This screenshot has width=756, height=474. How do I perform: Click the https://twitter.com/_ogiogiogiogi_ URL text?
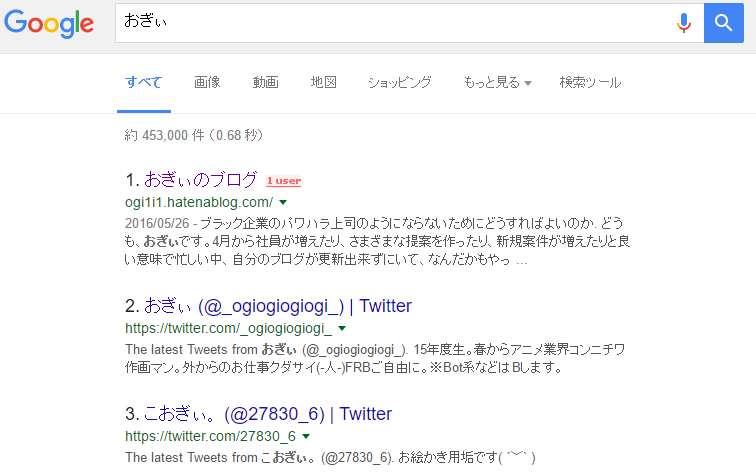pyautogui.click(x=229, y=328)
